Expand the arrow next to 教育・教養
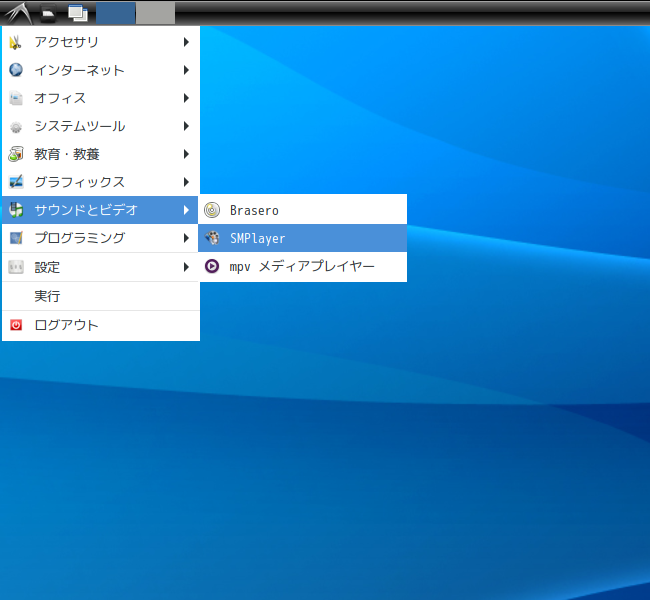 pyautogui.click(x=186, y=154)
